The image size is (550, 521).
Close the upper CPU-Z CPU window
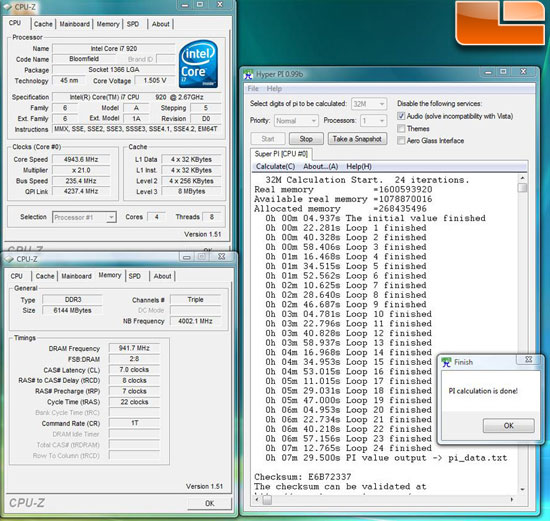click(x=220, y=5)
